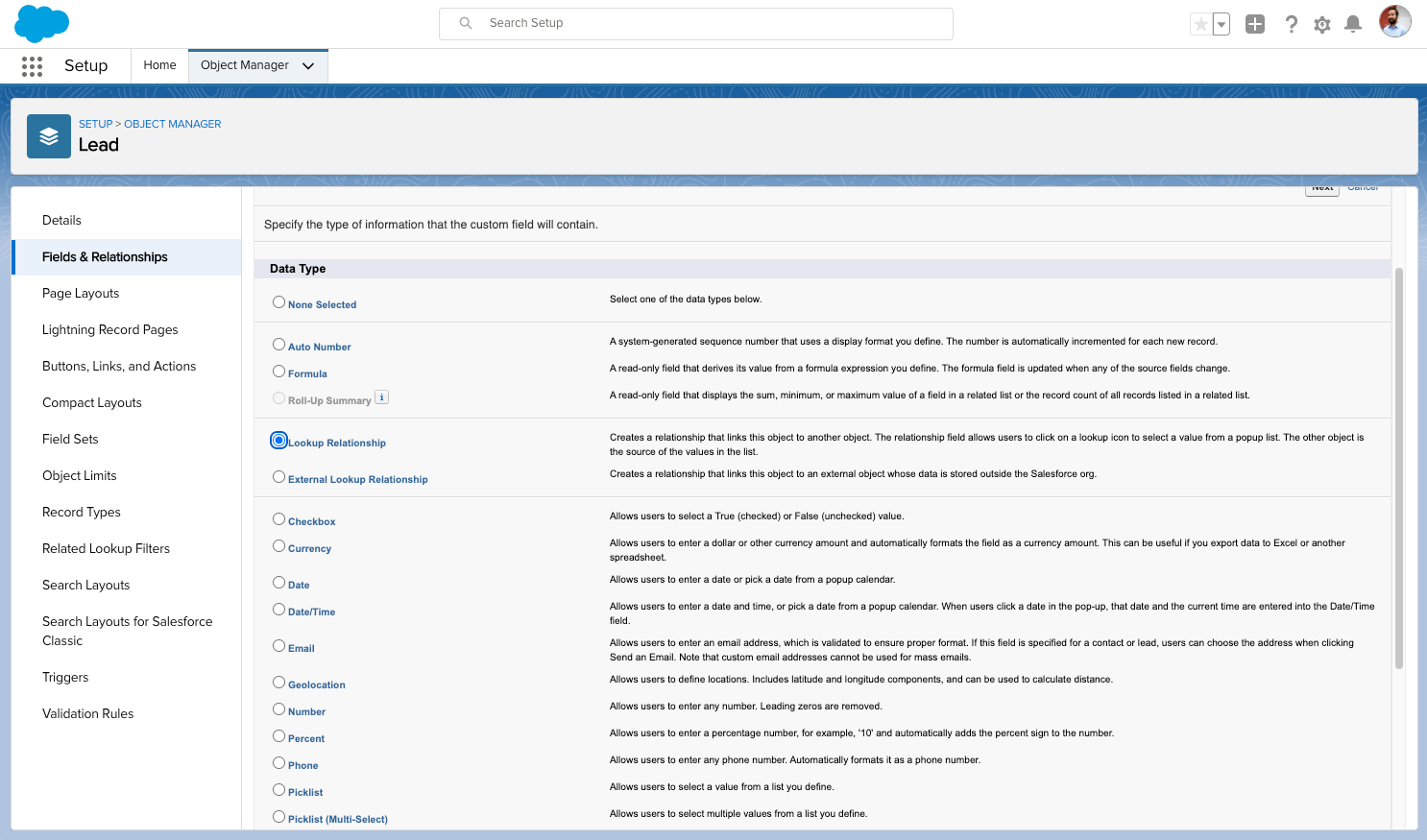Select the Currency radio button
The image size is (1427, 840).
pos(278,546)
